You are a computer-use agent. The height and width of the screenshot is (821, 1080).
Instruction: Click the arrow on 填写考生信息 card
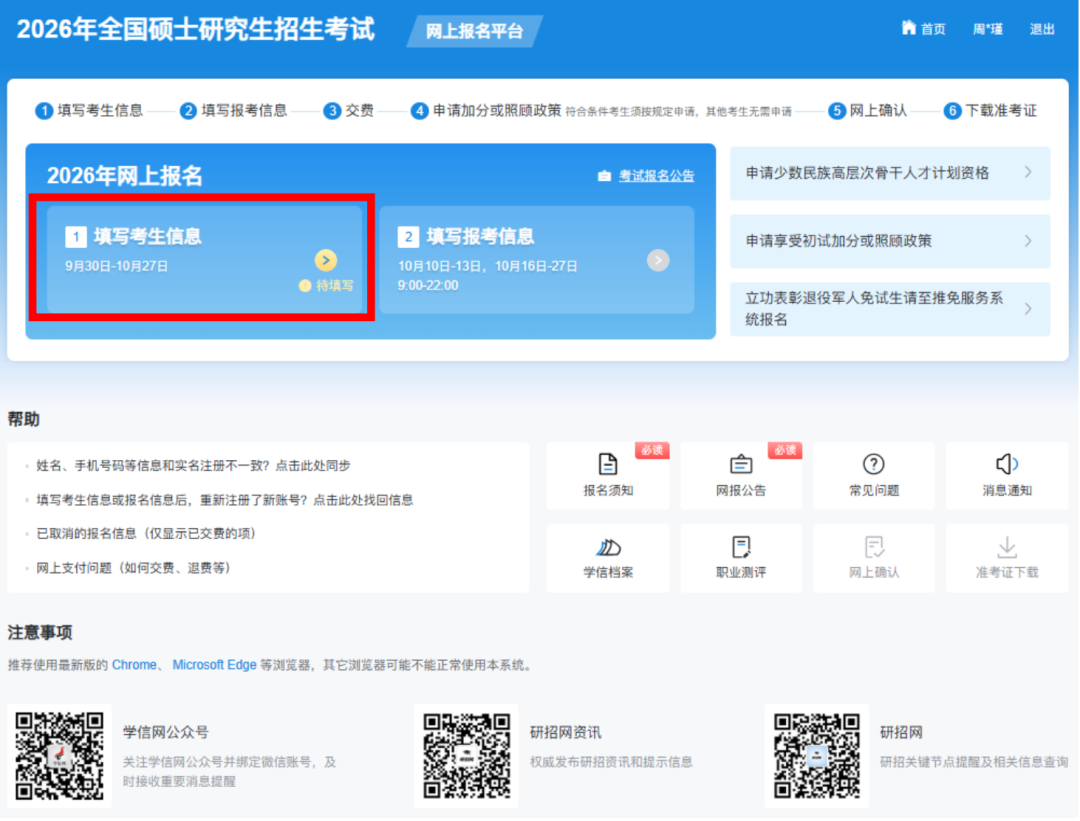[326, 260]
